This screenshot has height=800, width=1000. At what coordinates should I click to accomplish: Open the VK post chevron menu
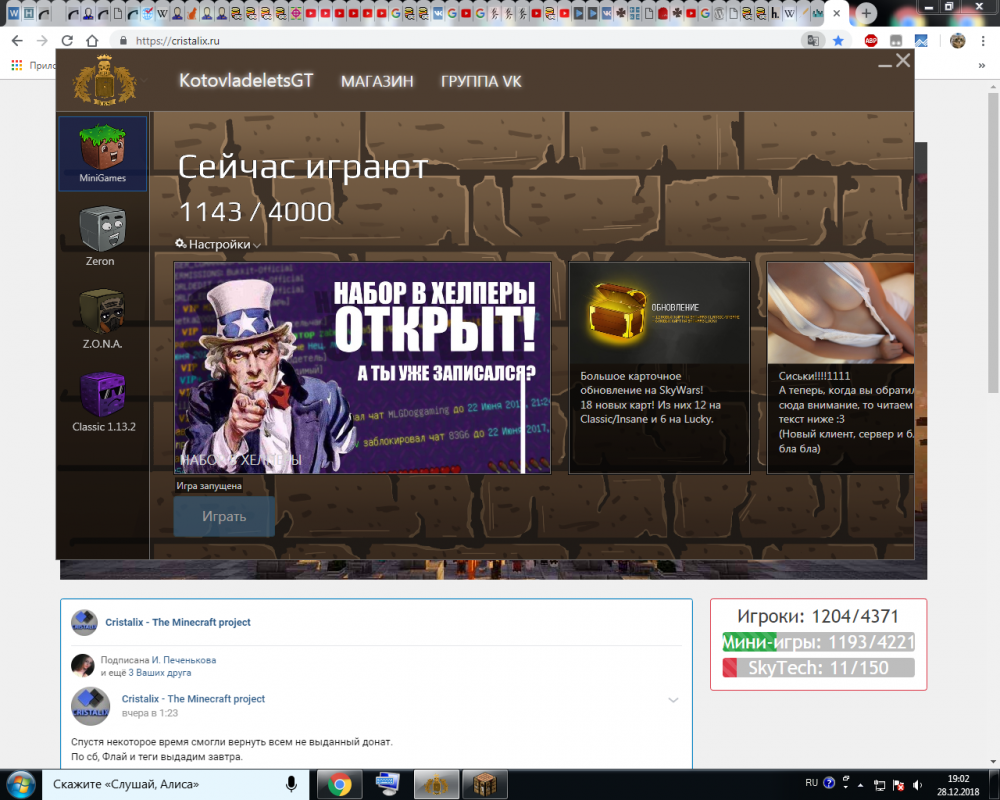[673, 700]
